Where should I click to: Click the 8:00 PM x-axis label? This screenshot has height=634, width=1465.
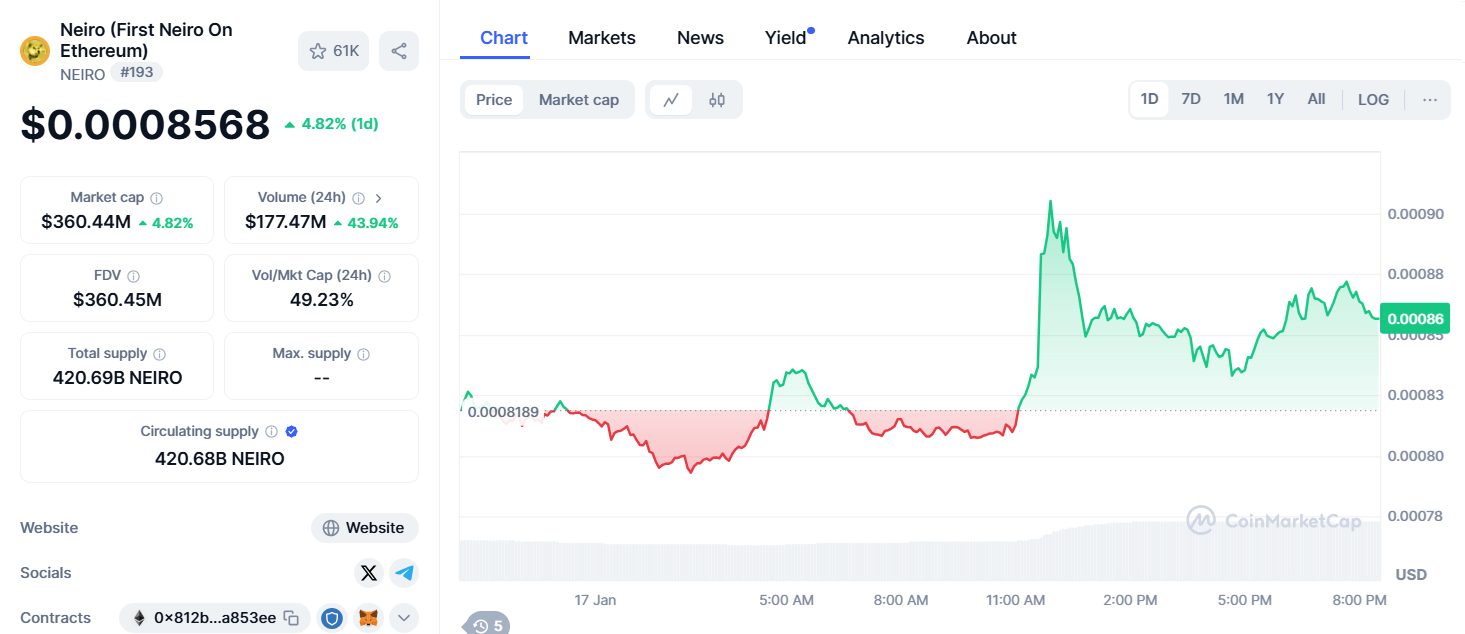point(1360,600)
